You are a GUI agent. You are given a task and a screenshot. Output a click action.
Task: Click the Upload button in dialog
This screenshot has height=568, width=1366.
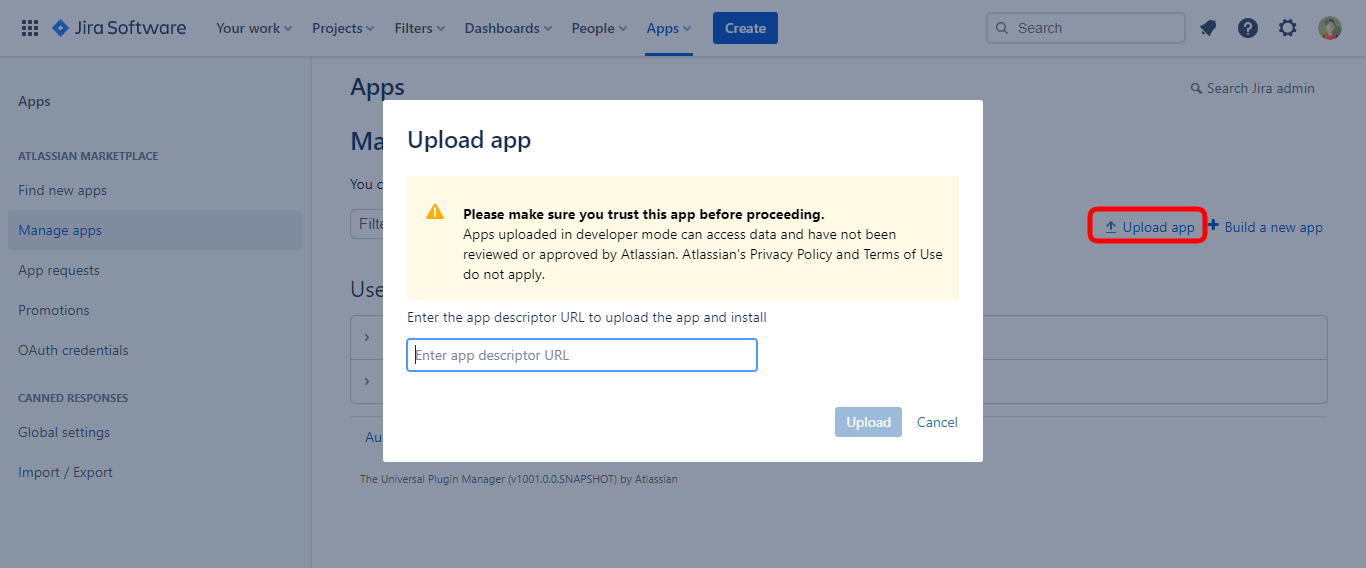(868, 422)
